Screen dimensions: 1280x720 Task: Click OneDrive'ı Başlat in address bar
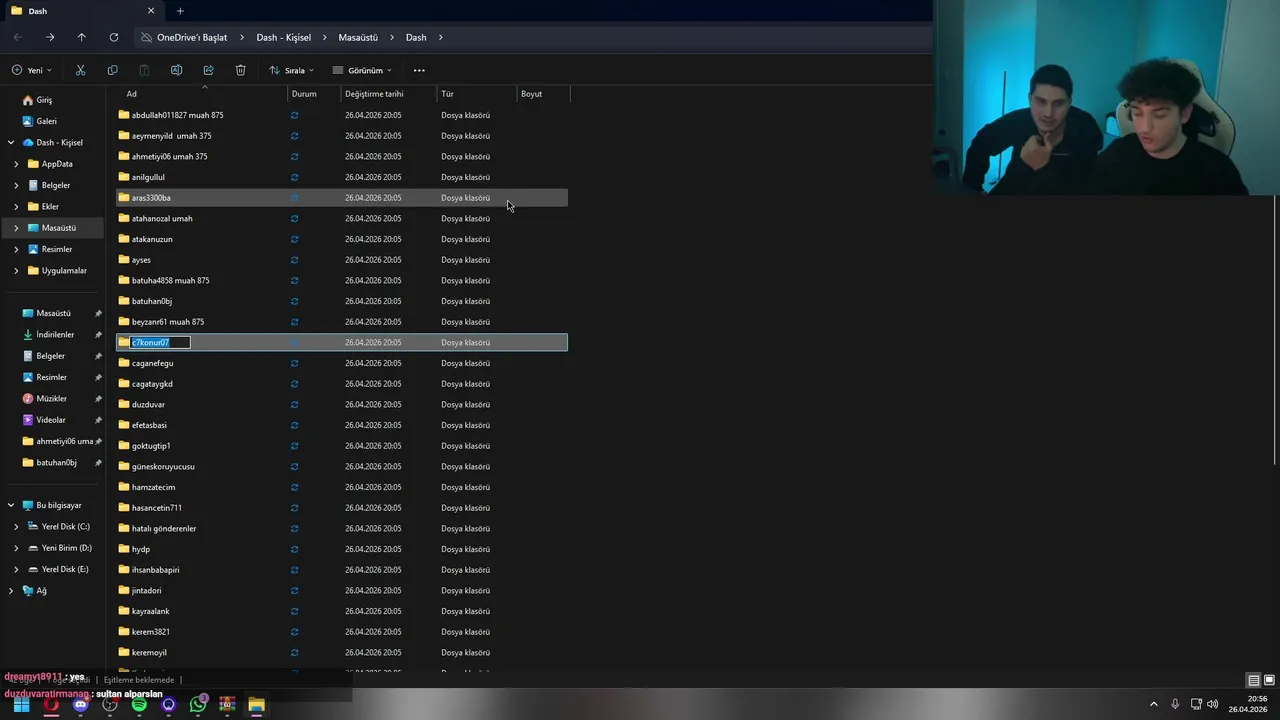click(x=192, y=37)
